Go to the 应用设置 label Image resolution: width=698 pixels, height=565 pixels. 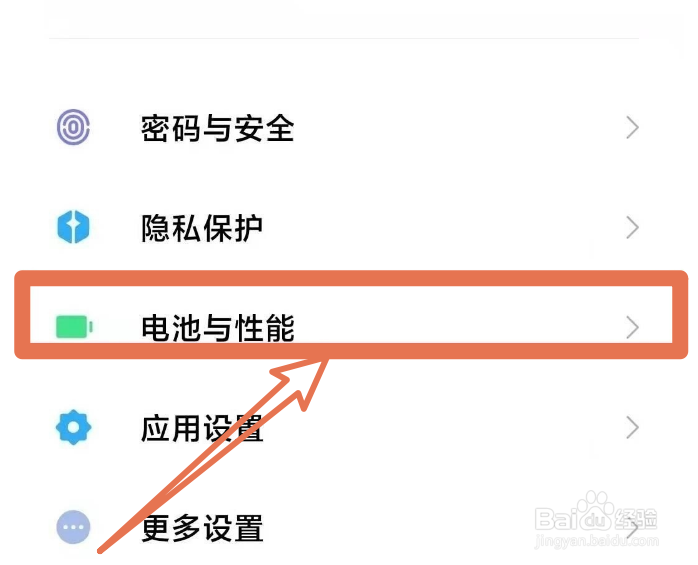(202, 428)
